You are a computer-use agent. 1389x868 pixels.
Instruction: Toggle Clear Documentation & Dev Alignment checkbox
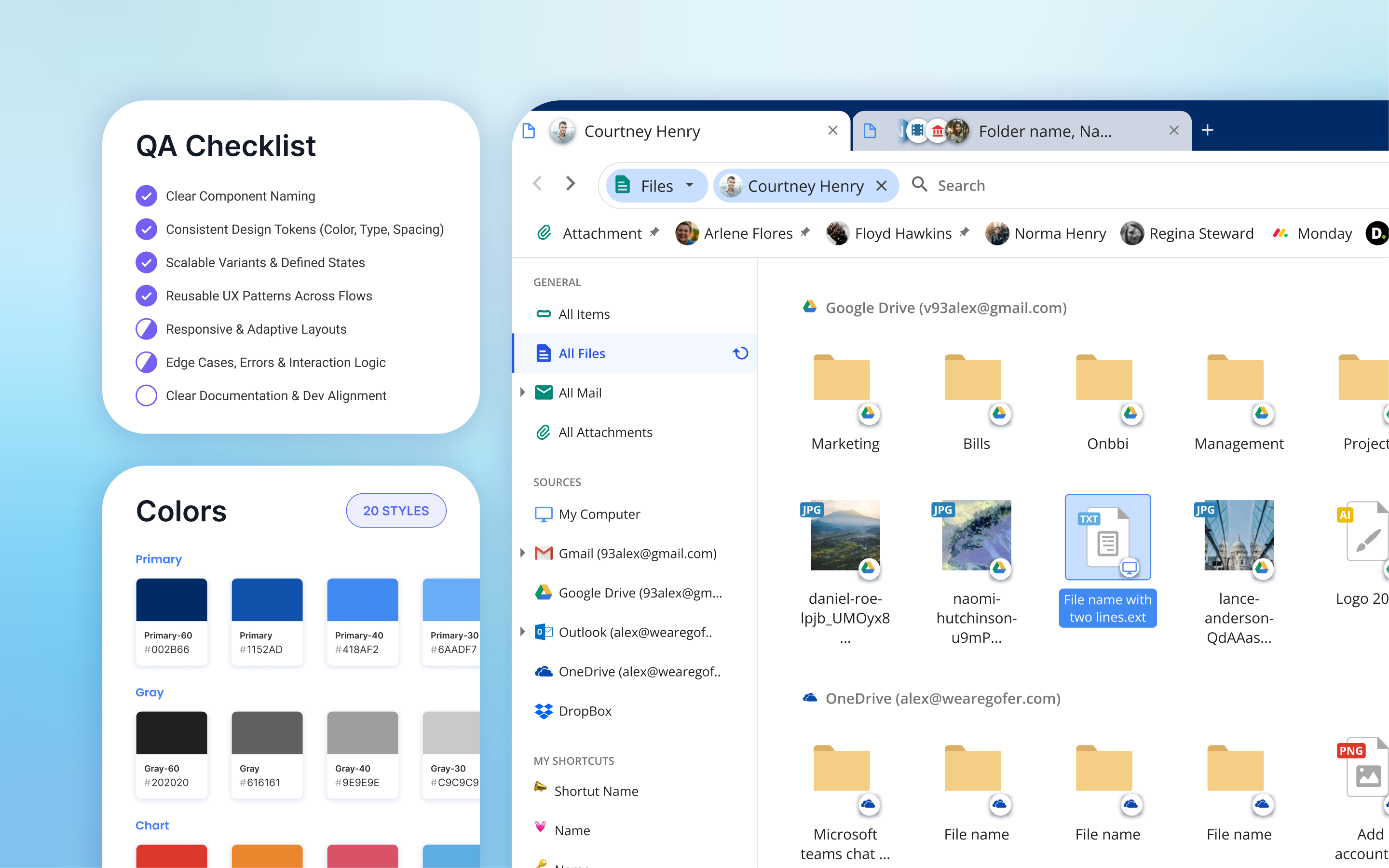146,395
